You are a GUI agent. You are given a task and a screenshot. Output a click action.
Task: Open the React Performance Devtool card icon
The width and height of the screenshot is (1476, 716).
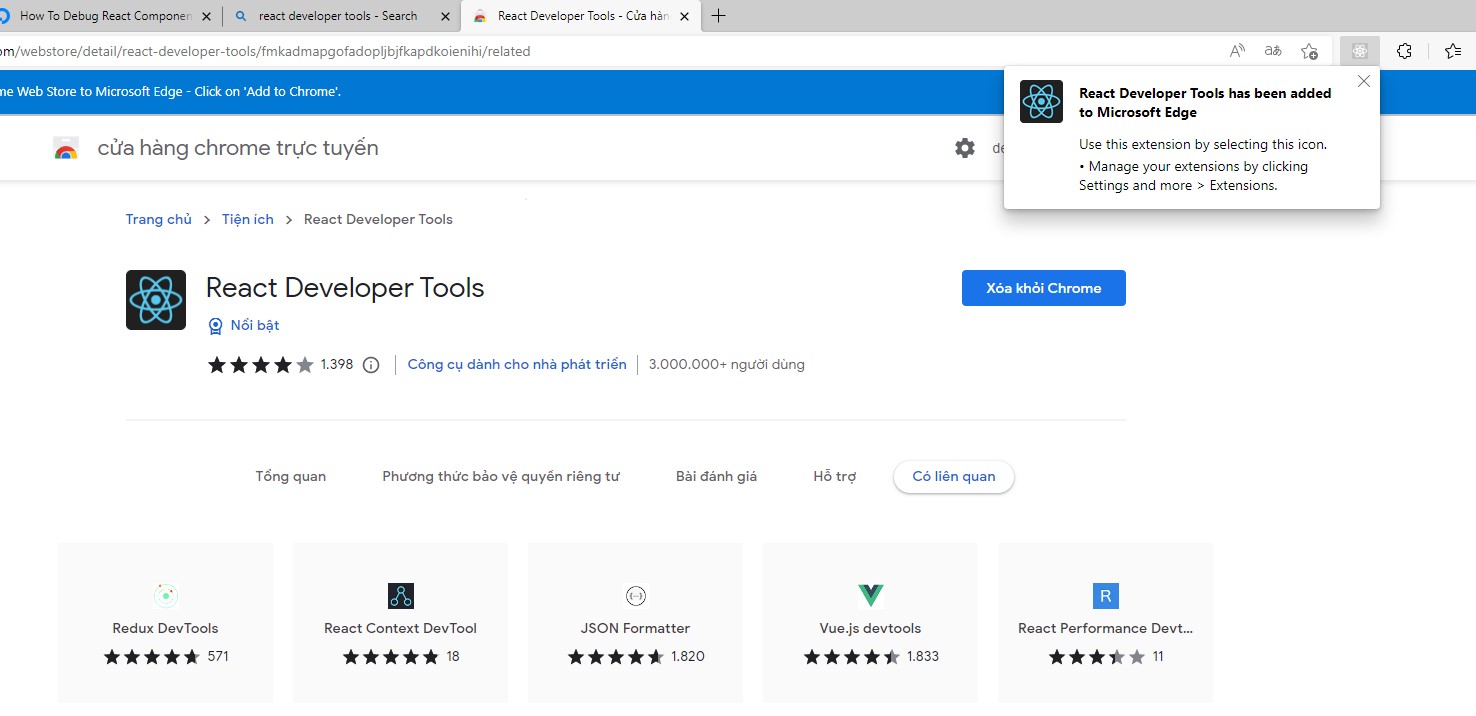[x=1106, y=596]
